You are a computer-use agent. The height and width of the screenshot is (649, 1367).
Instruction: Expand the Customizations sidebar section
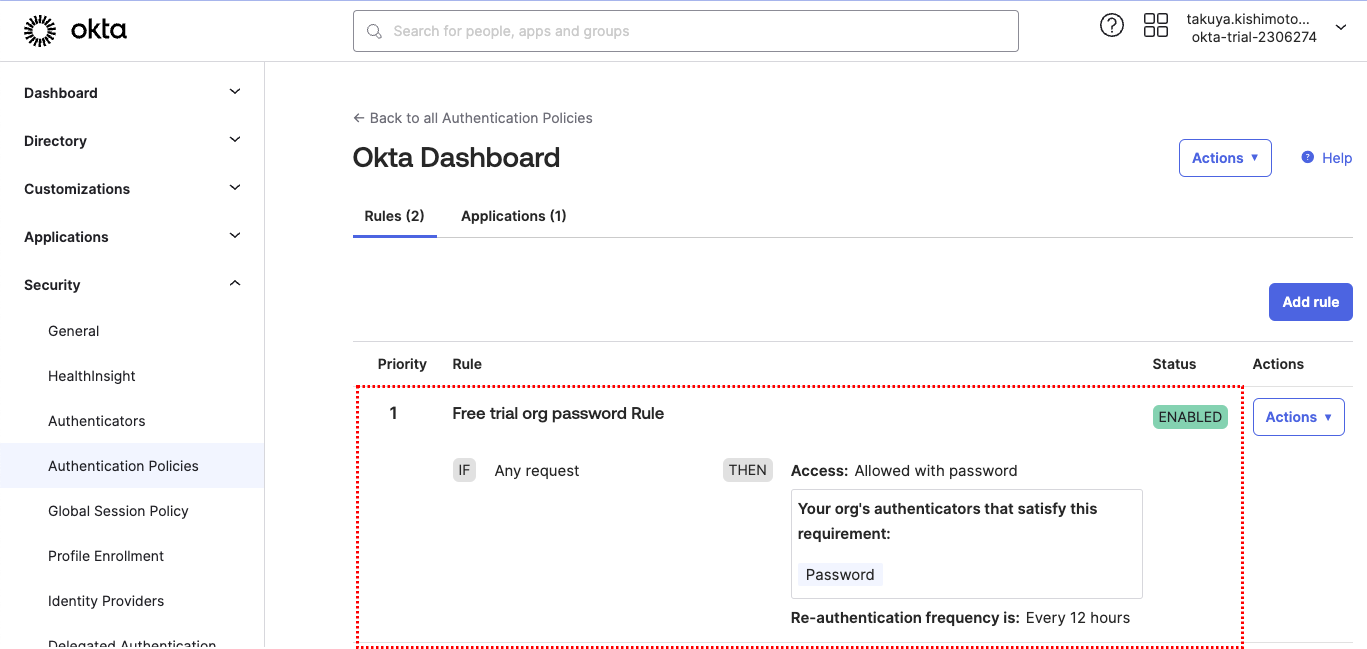(235, 188)
